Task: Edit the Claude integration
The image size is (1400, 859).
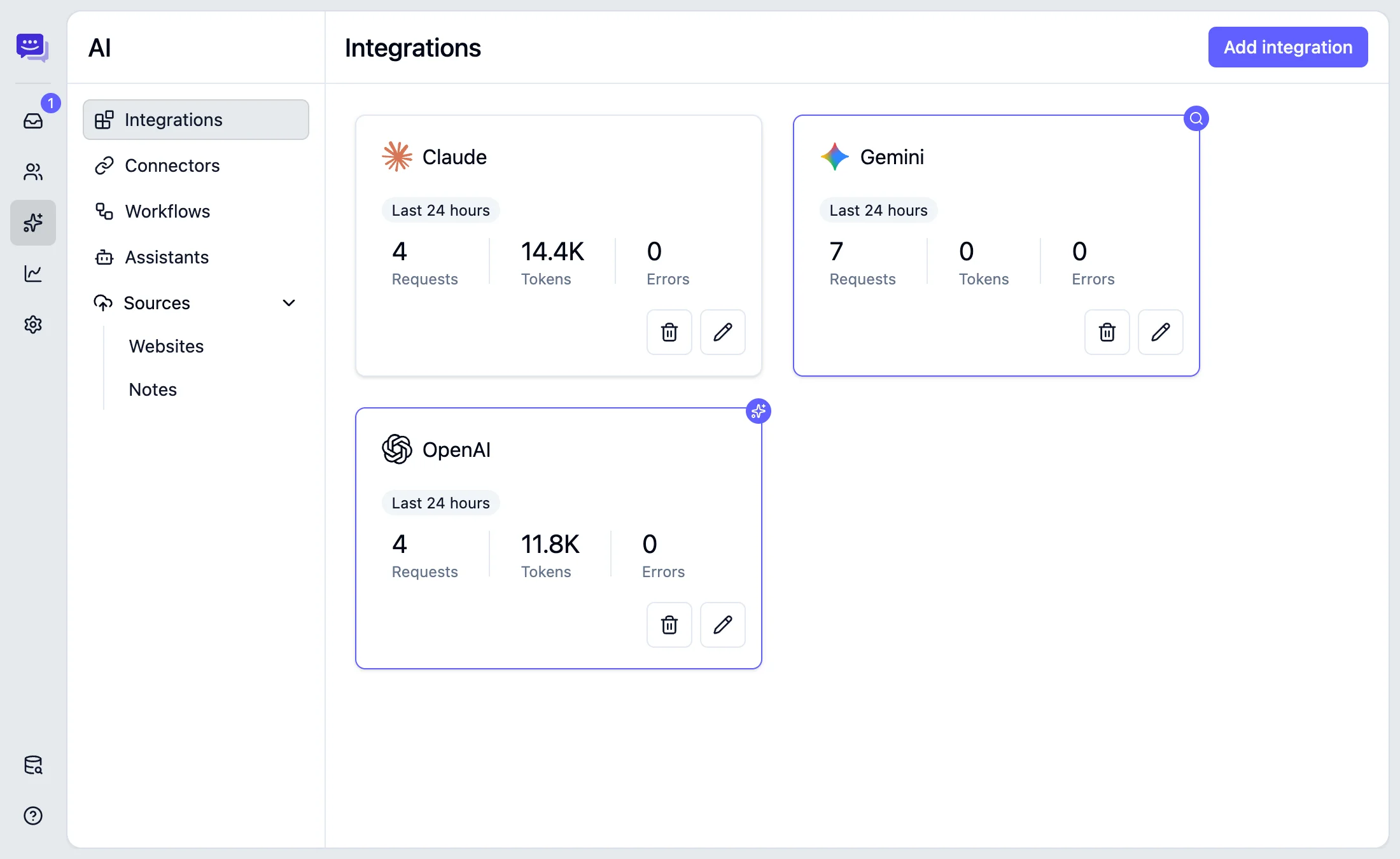Action: (x=723, y=332)
